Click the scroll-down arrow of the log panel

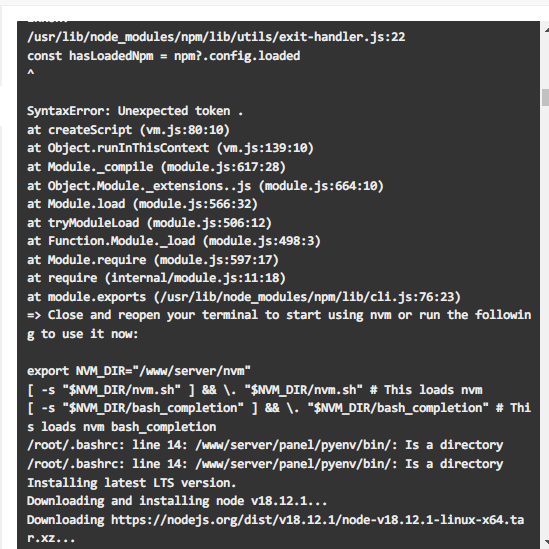click(547, 542)
